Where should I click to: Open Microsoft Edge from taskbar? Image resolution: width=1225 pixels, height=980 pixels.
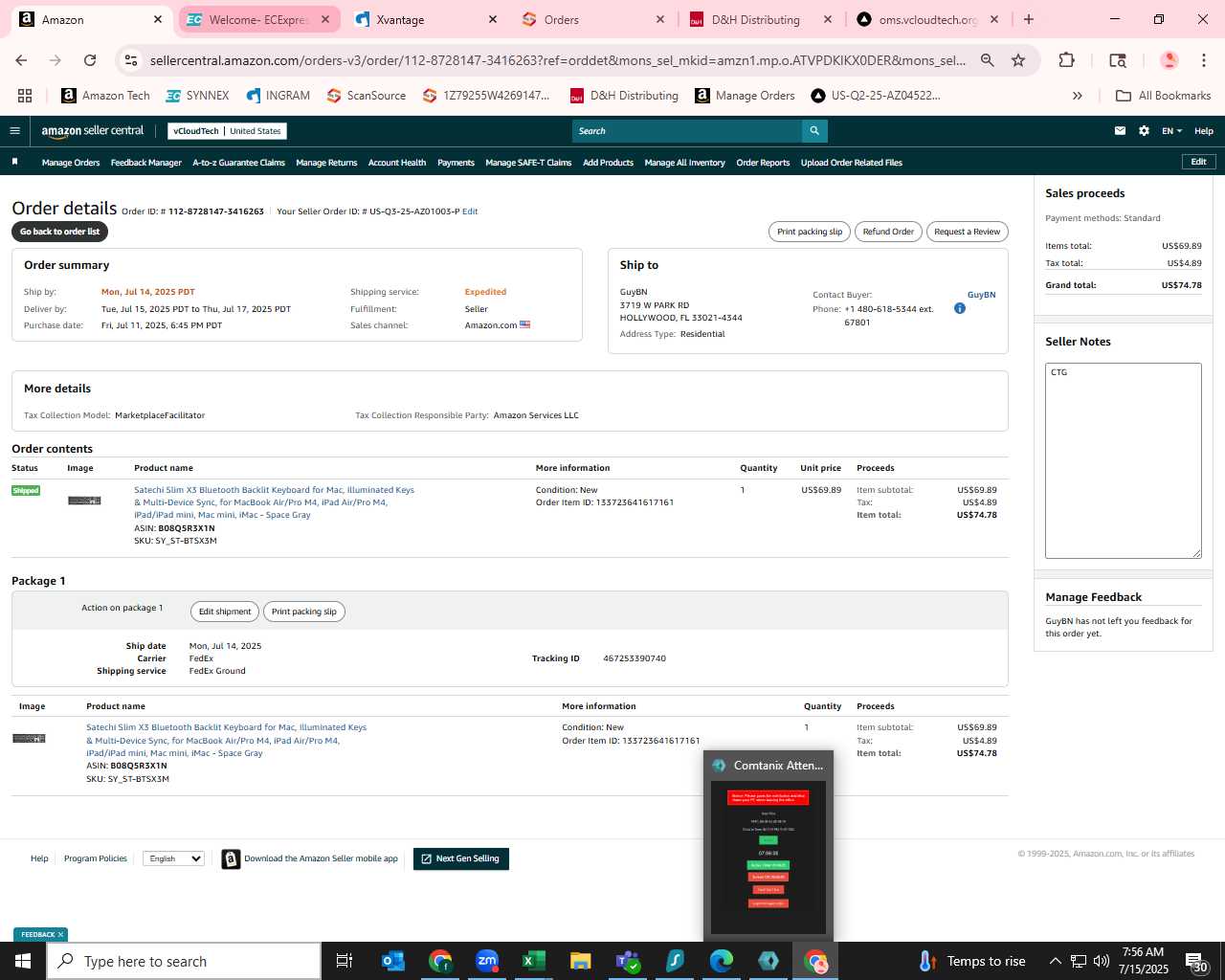point(722,961)
